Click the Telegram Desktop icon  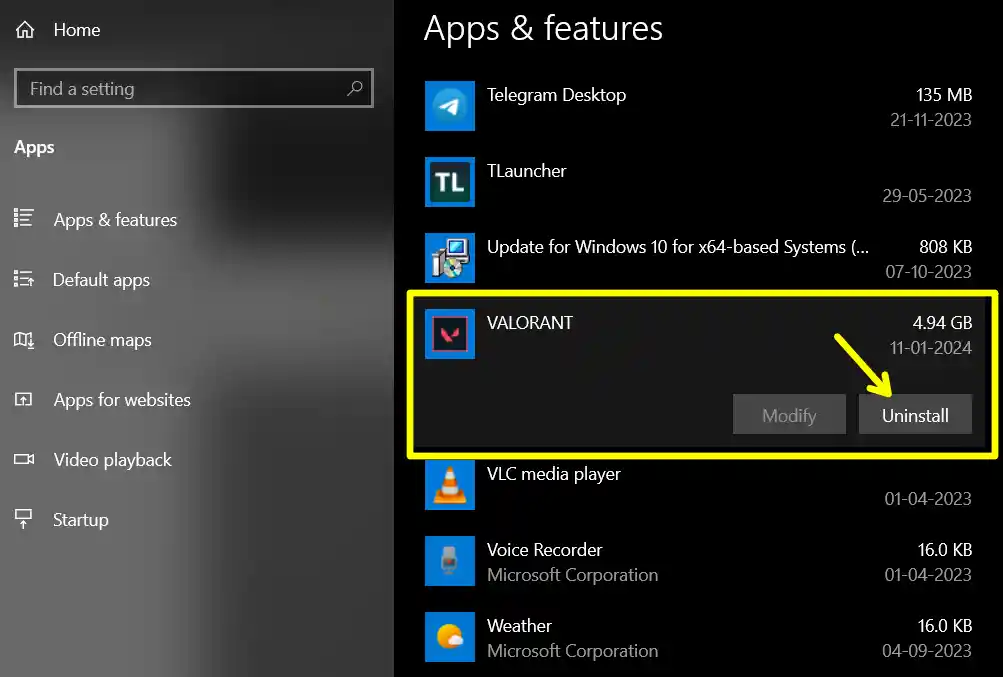[449, 106]
